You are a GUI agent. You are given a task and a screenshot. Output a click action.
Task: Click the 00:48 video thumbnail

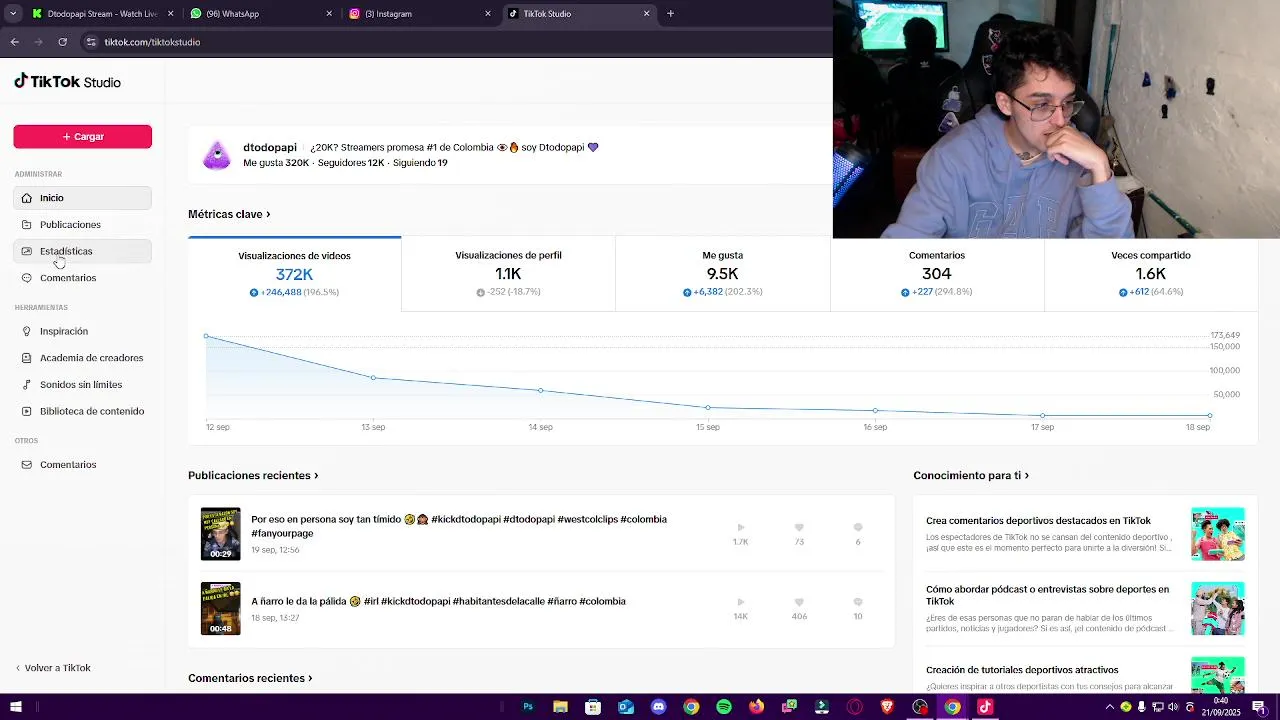click(220, 608)
